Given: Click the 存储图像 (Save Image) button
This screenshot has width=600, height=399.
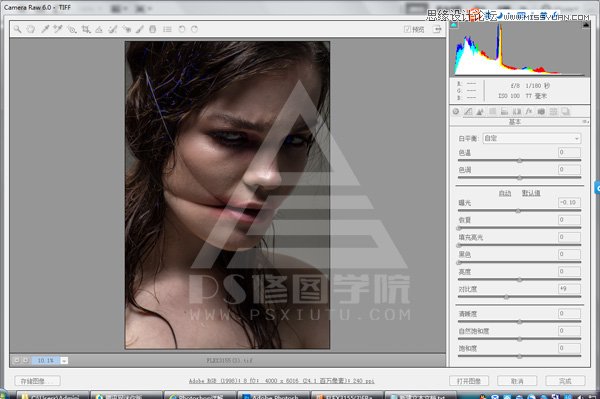Looking at the screenshot, I should [x=37, y=381].
